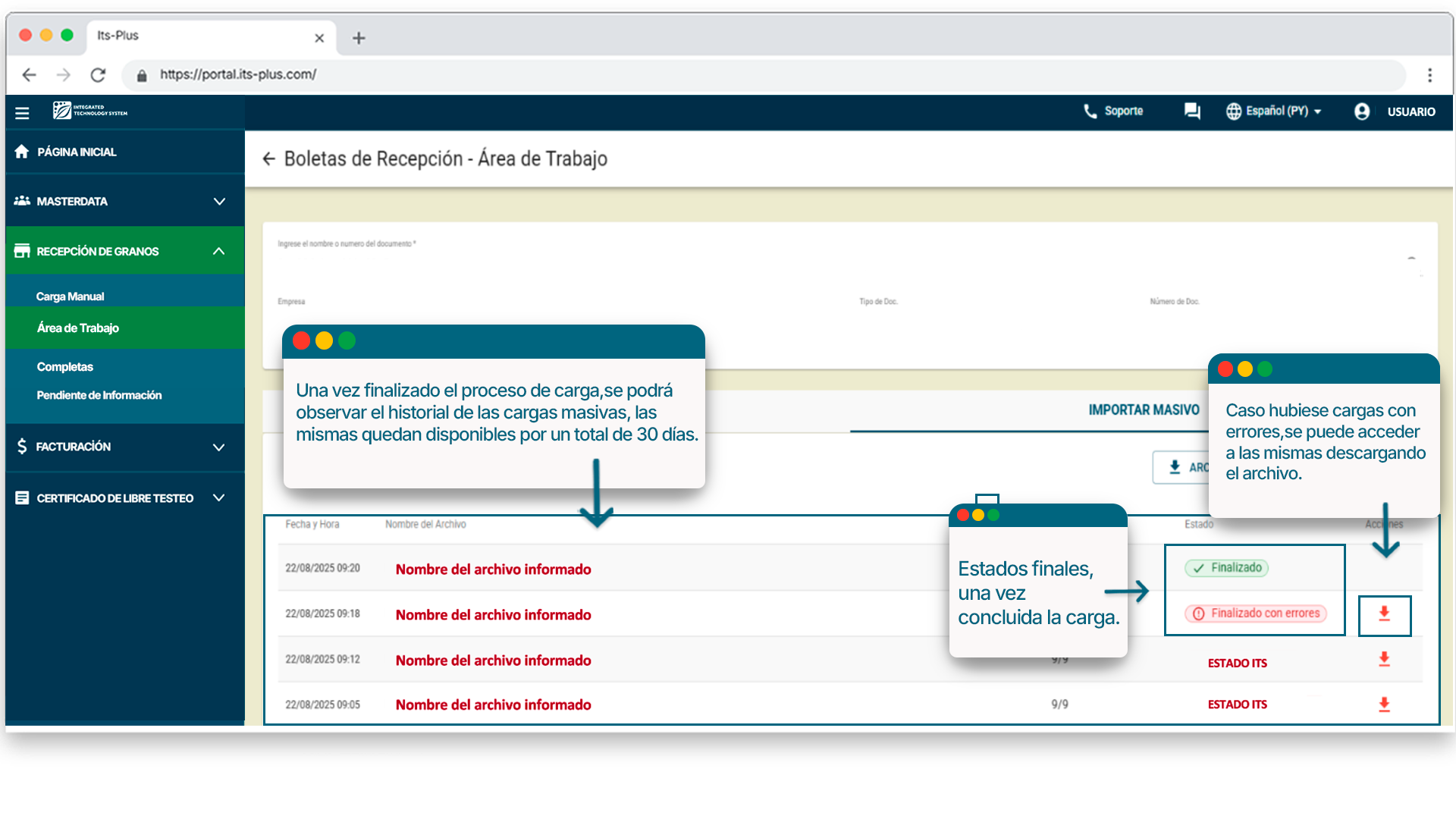1456x819 pixels.
Task: Go to PÁGINA INICIAL
Action: 76,152
